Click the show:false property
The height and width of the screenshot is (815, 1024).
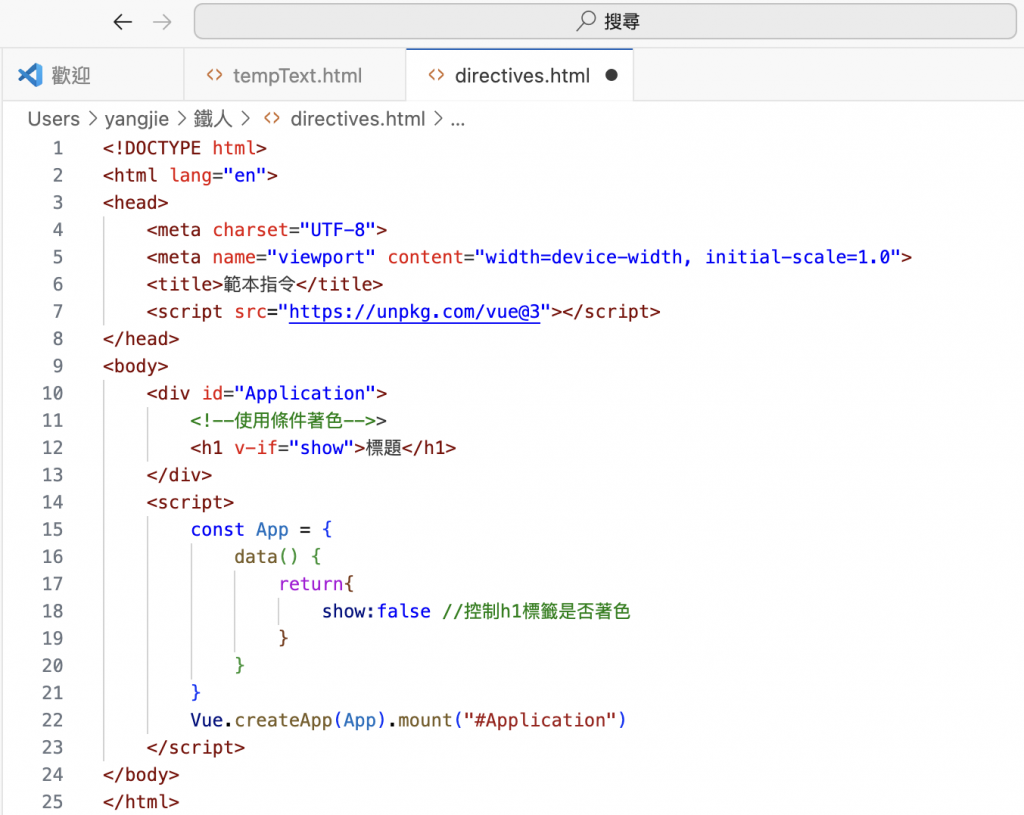(376, 611)
